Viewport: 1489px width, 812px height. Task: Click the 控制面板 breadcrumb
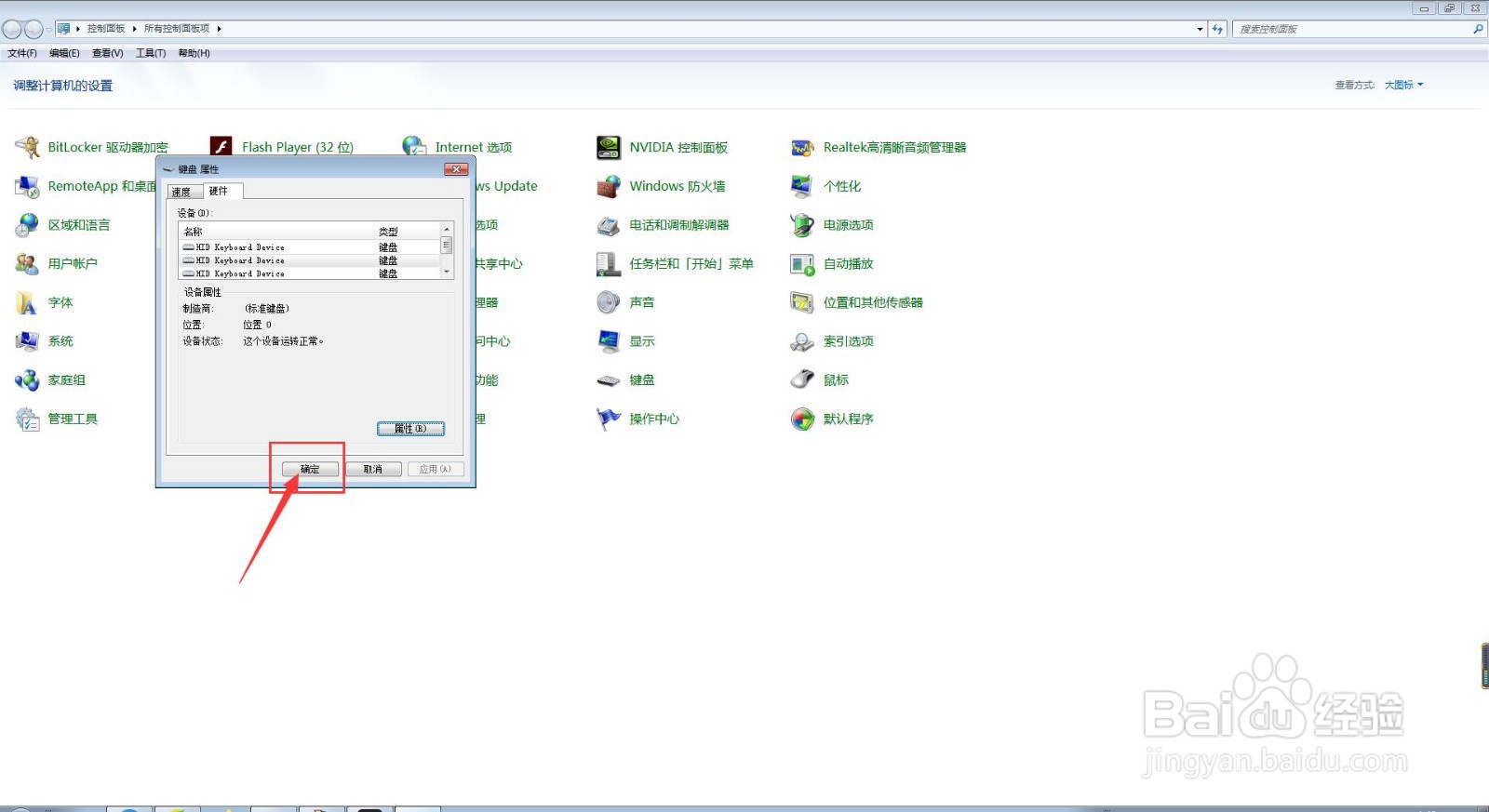coord(106,29)
